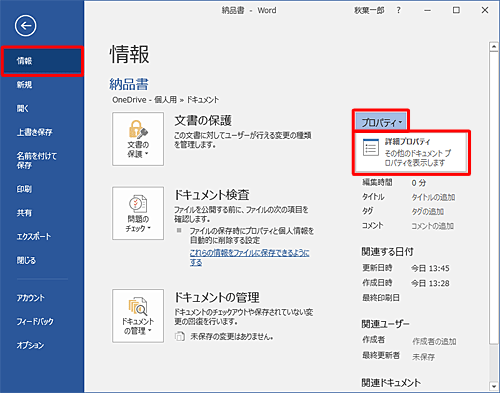Image resolution: width=500 pixels, height=393 pixels.
Task: Click the scrollbar down arrow
Action: pyautogui.click(x=494, y=386)
